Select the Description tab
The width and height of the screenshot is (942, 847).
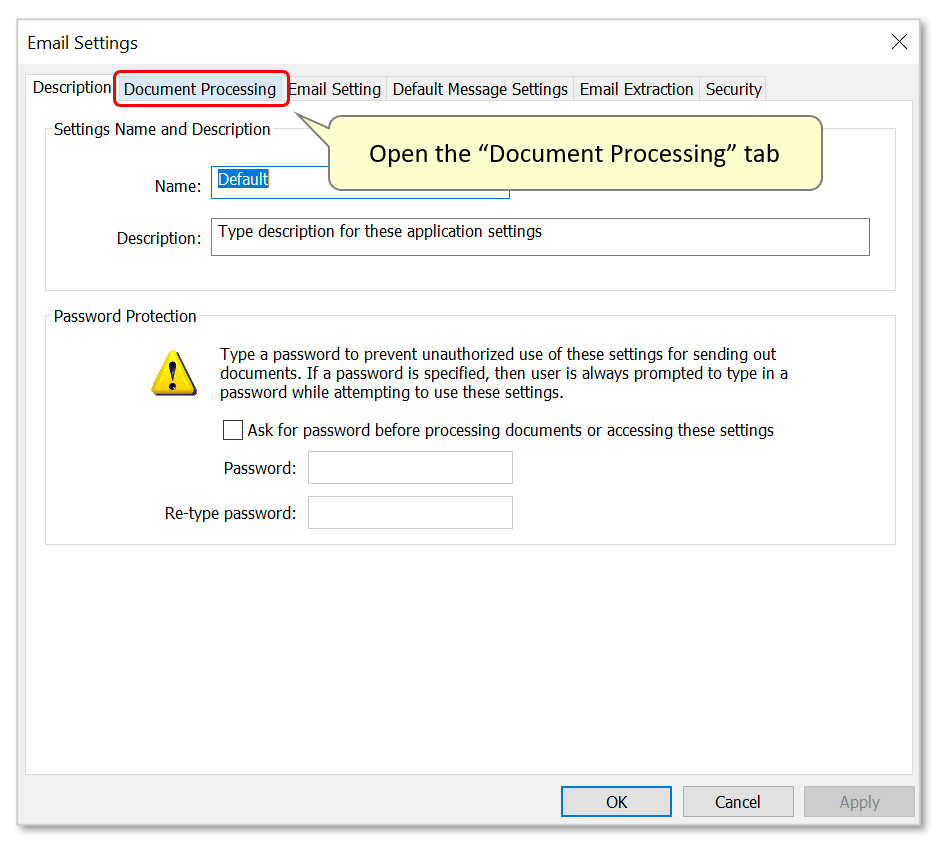[x=71, y=87]
